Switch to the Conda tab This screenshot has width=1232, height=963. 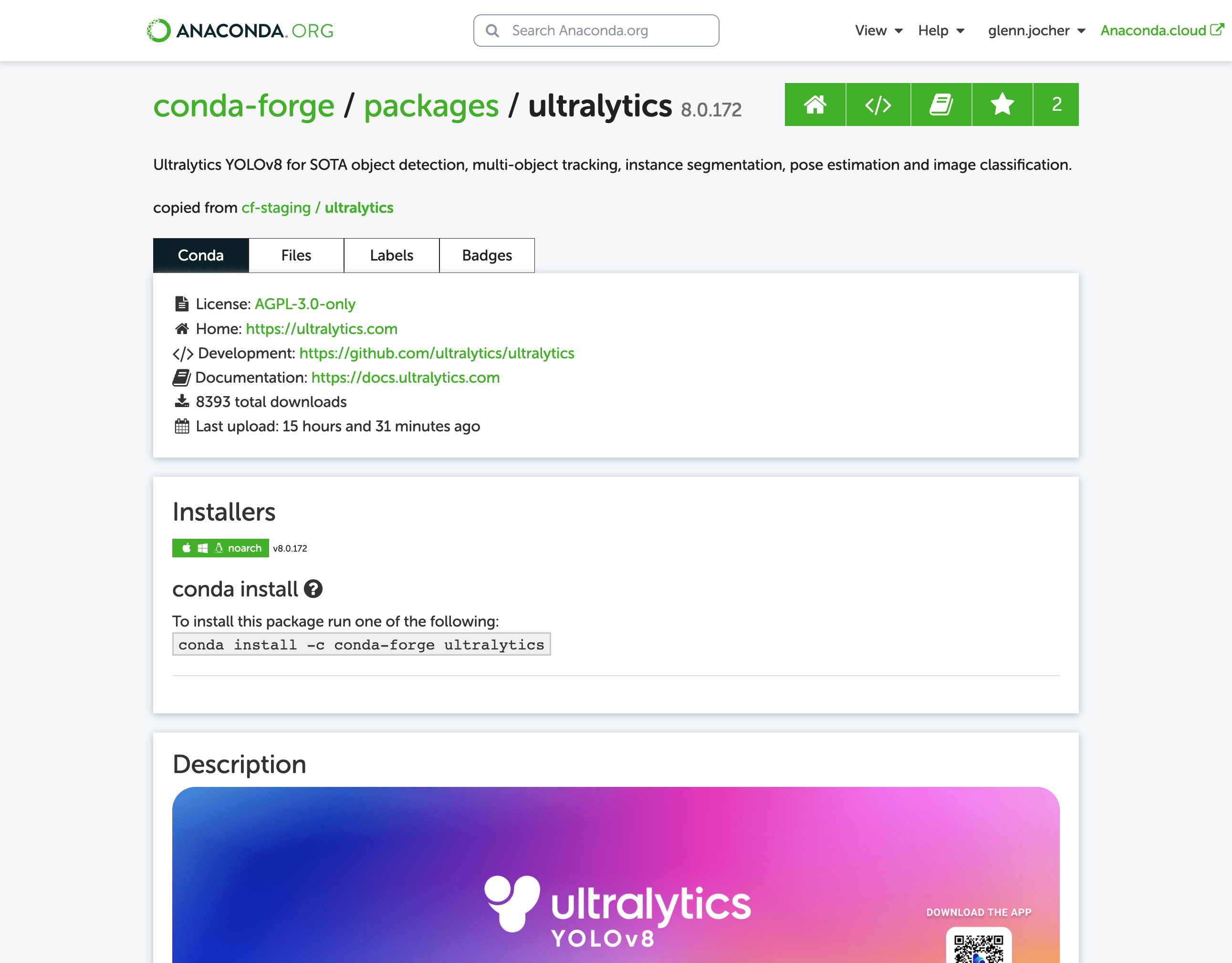(201, 254)
